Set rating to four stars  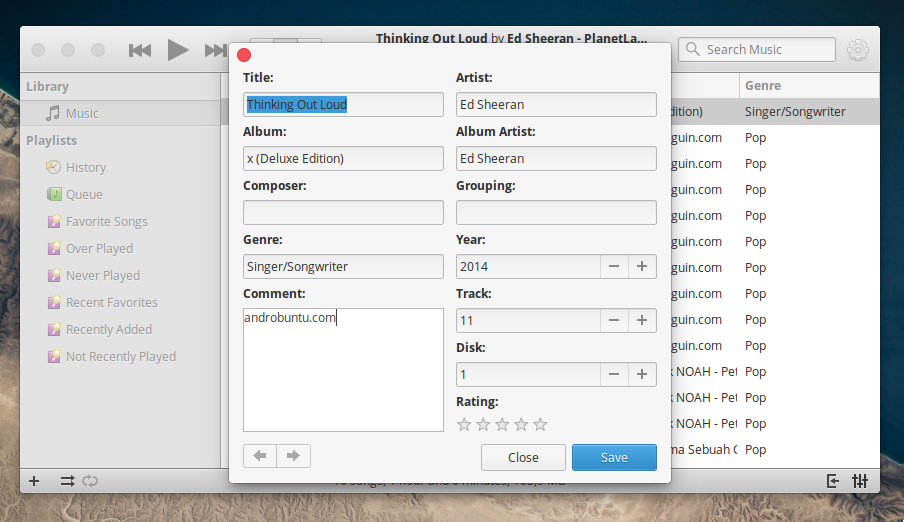point(521,425)
